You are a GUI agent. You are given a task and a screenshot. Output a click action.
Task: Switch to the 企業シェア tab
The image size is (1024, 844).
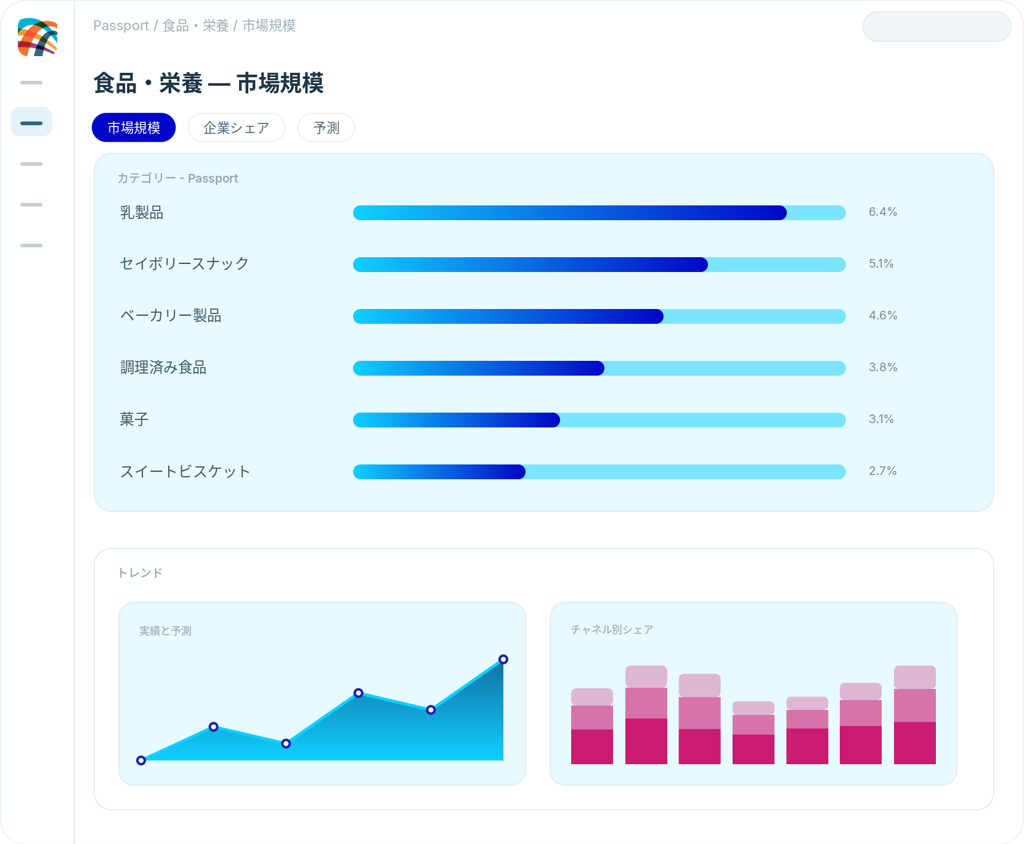[236, 127]
